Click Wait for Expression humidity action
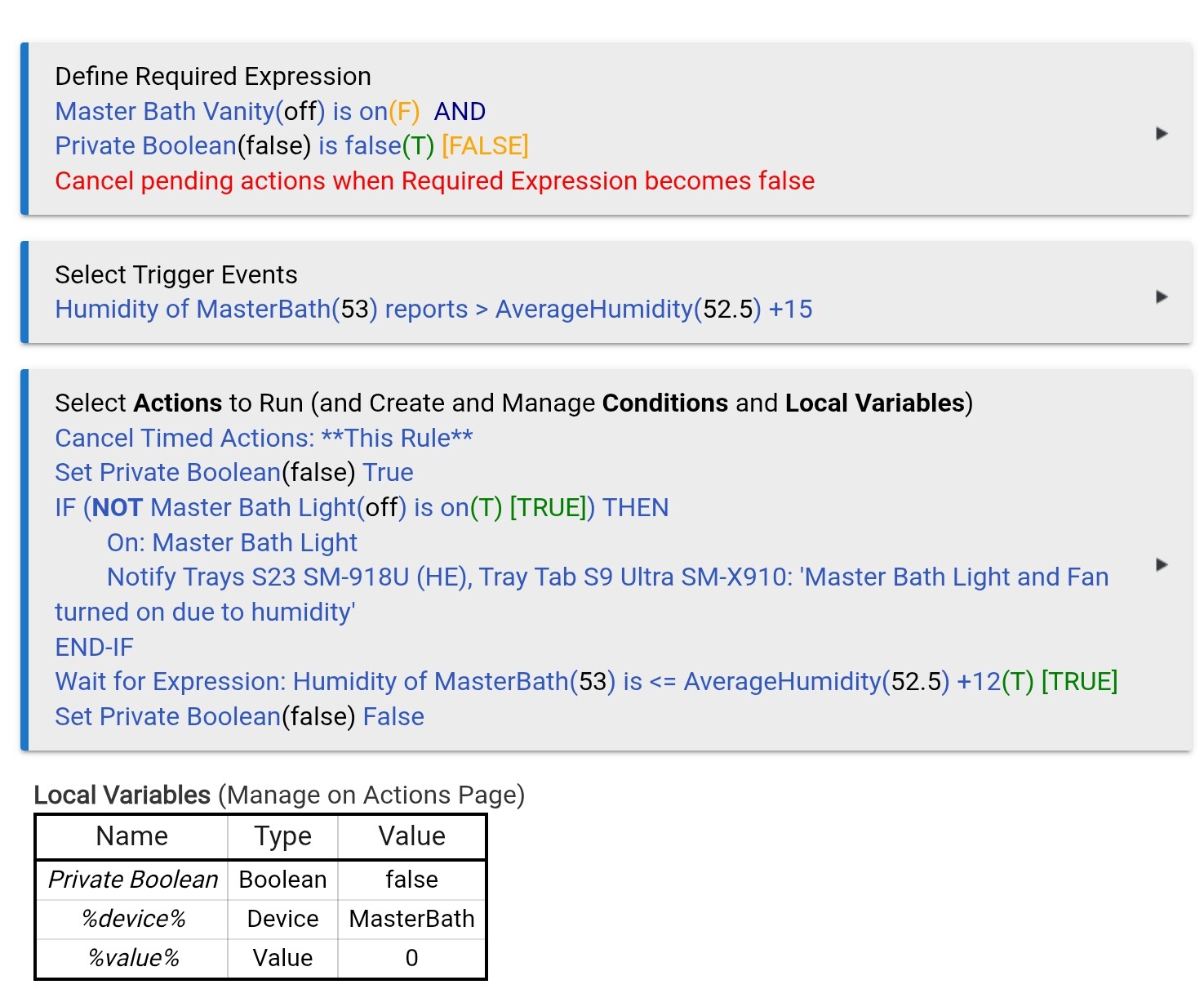1204x989 pixels. point(585,682)
